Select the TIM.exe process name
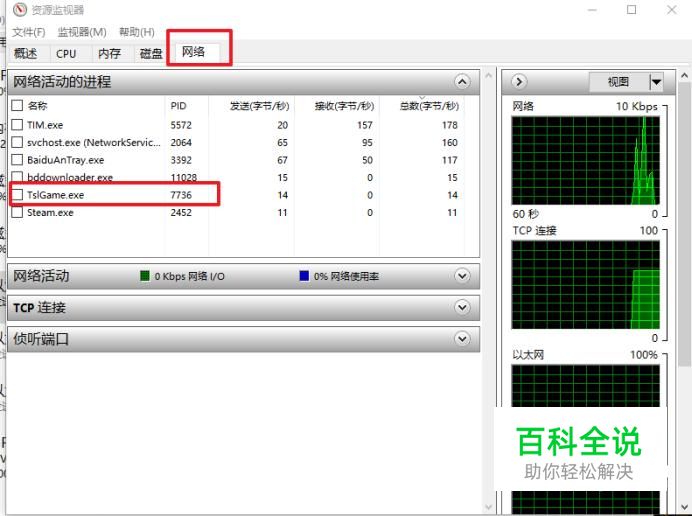The height and width of the screenshot is (516, 692). [x=45, y=125]
